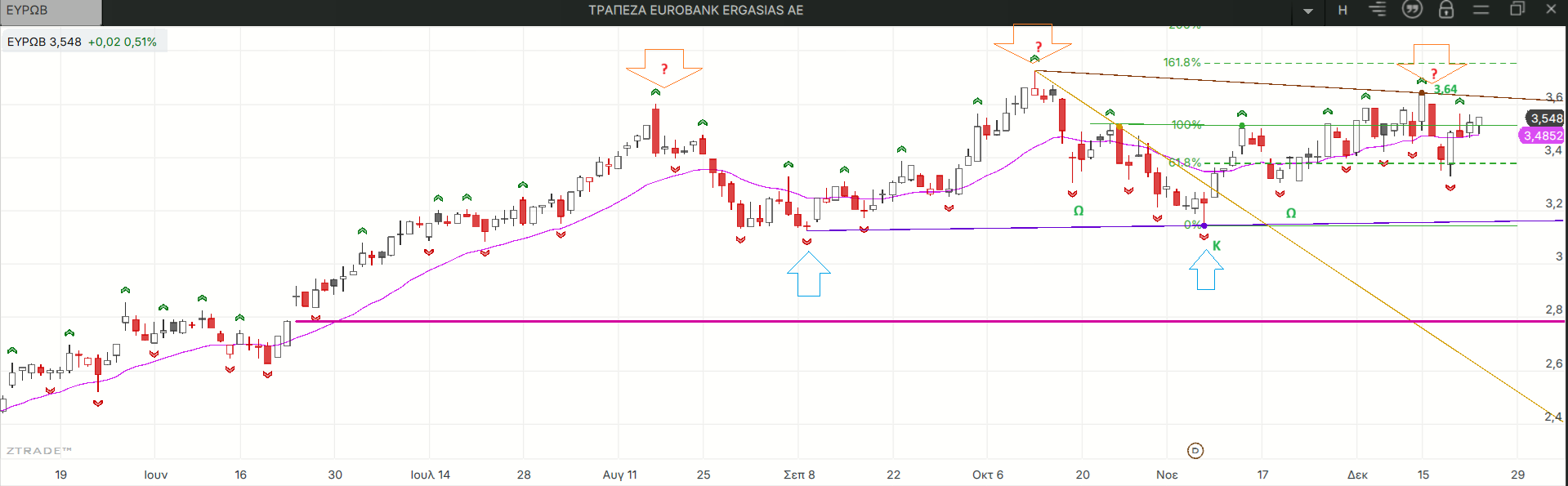Click the 3,548 current price tag

point(1545,118)
